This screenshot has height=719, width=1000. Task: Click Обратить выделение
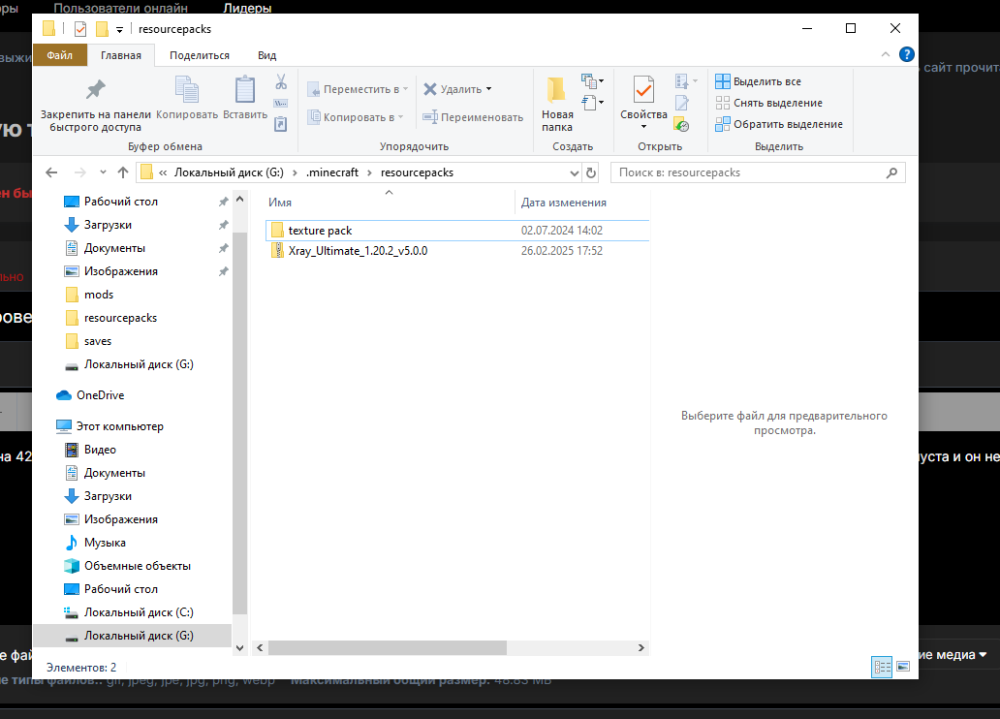779,124
